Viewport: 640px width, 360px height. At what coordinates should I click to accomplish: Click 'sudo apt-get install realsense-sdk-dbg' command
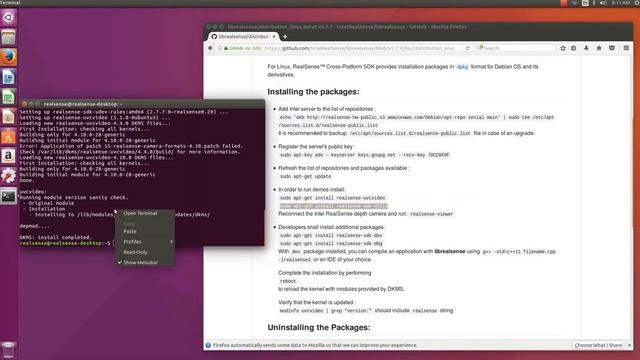point(331,244)
